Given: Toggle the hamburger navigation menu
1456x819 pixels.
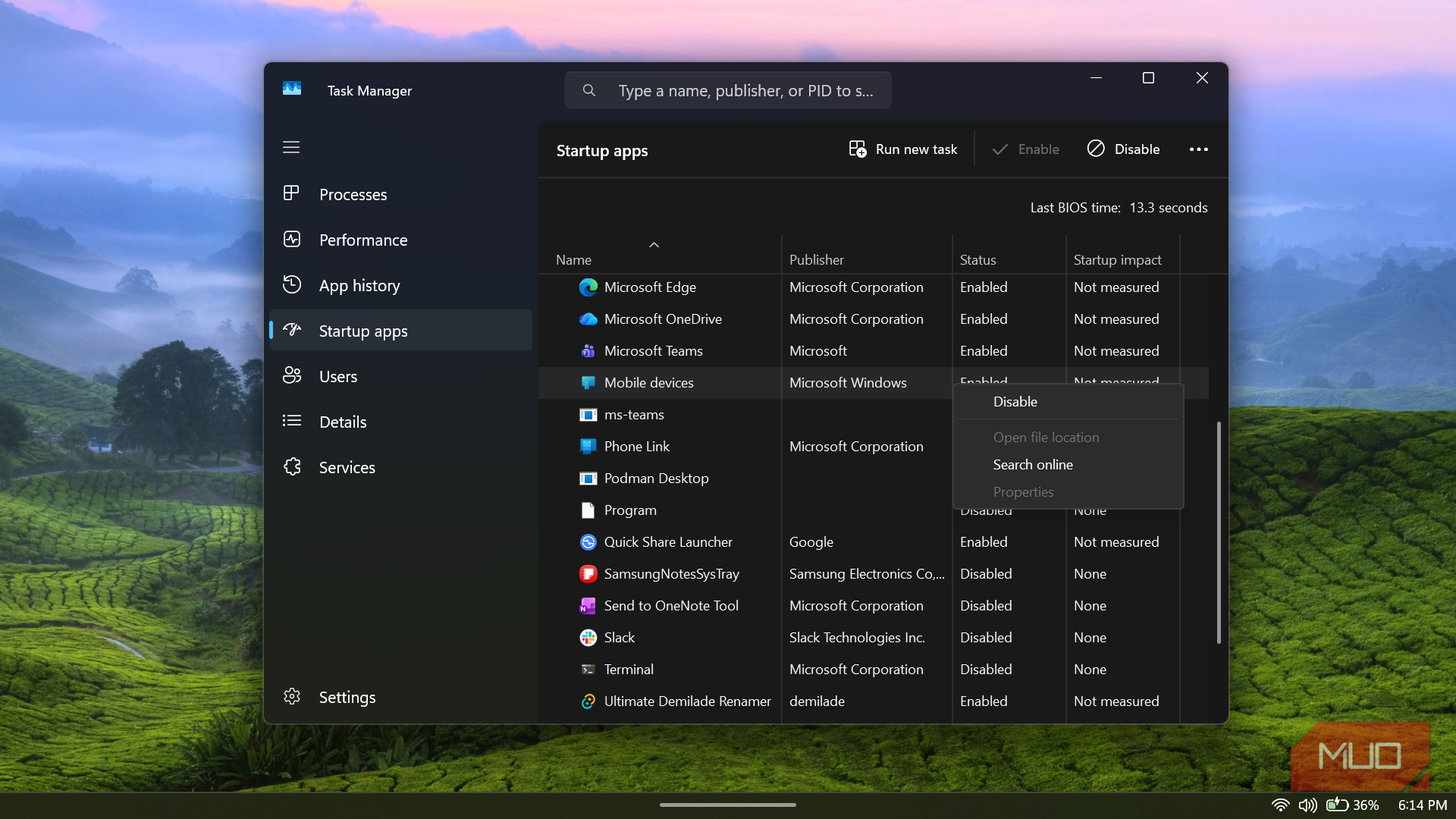Looking at the screenshot, I should click(291, 147).
